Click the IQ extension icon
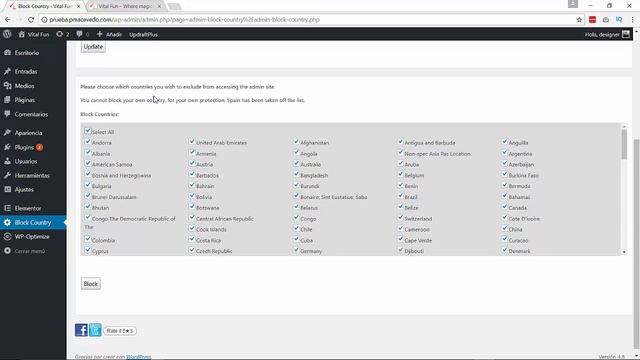The image size is (640, 360). pyautogui.click(x=619, y=20)
